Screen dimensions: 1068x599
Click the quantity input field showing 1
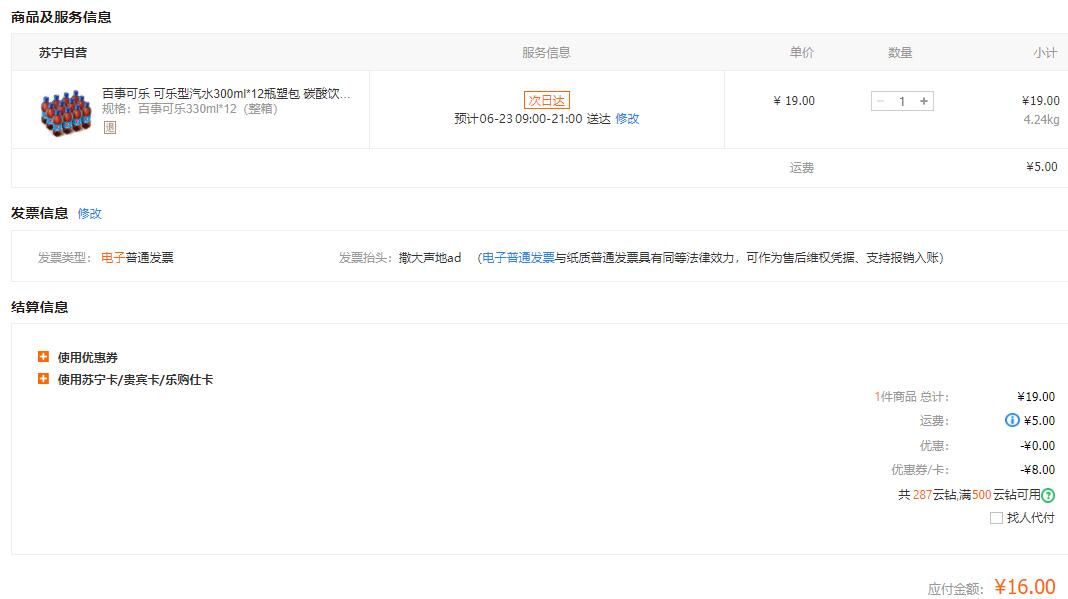(x=902, y=102)
